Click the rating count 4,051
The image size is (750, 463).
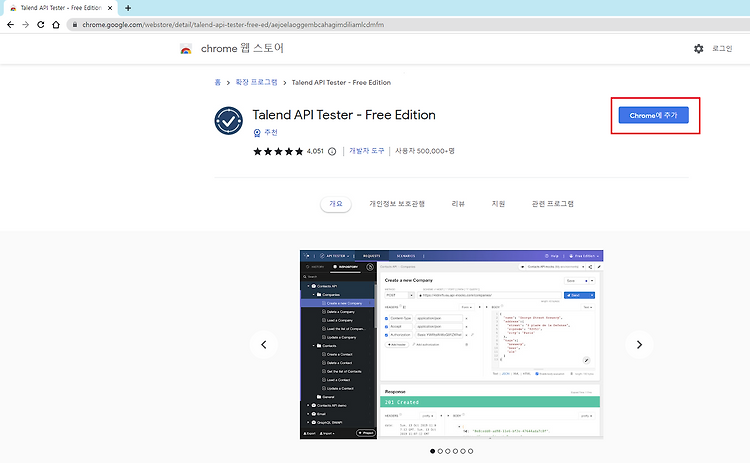click(315, 151)
